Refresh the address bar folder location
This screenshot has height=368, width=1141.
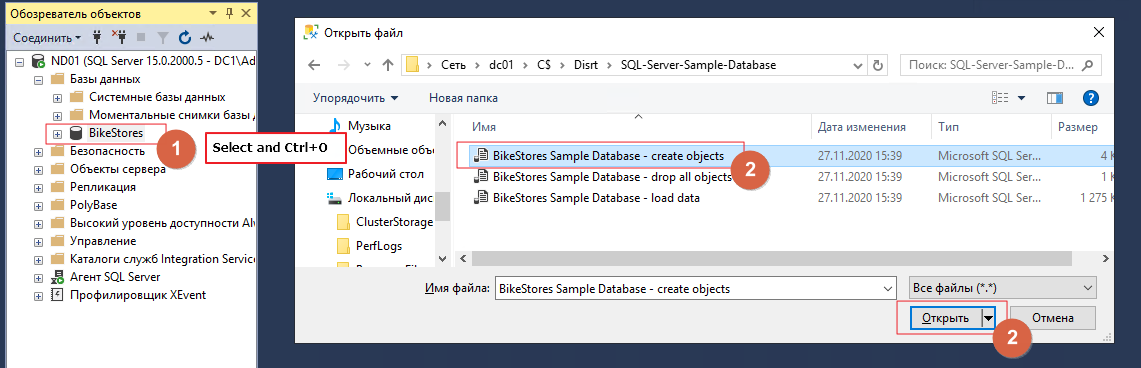pyautogui.click(x=878, y=65)
